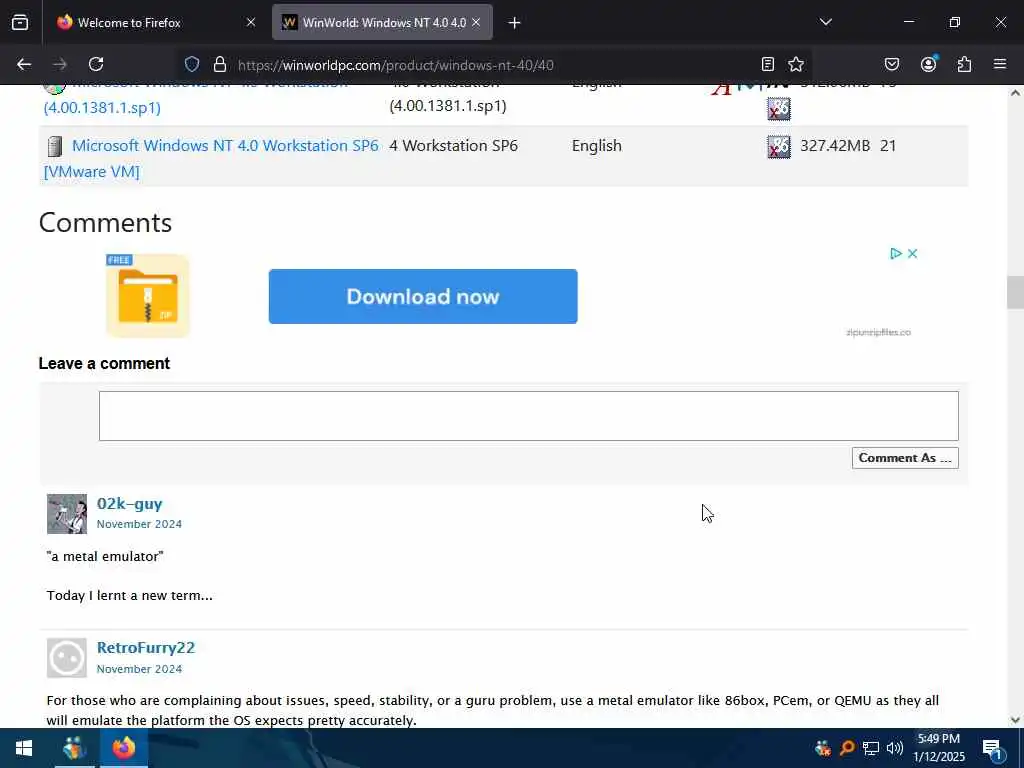
Task: Click the Download now ad button
Action: [x=423, y=296]
